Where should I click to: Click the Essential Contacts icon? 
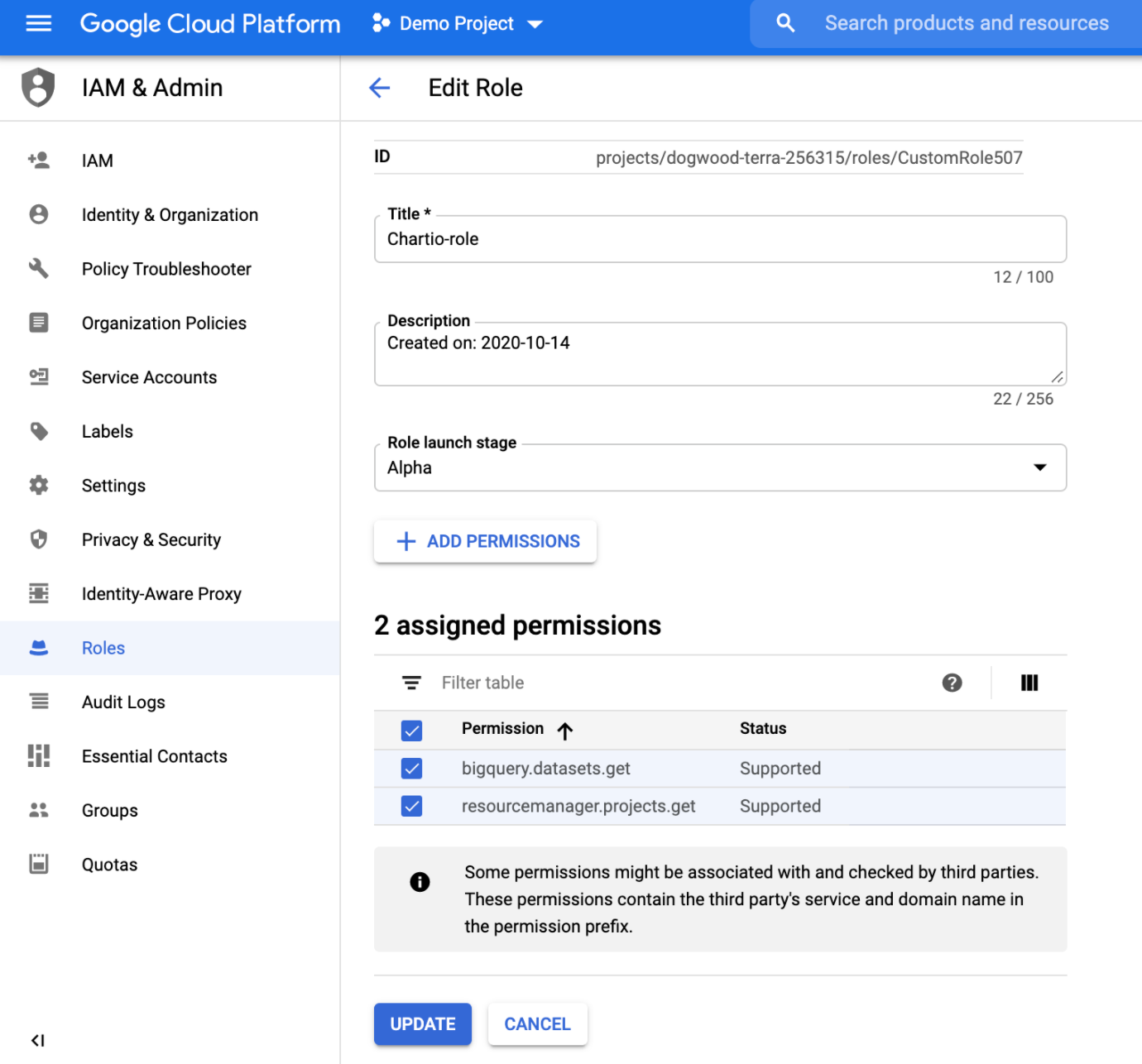coord(38,755)
